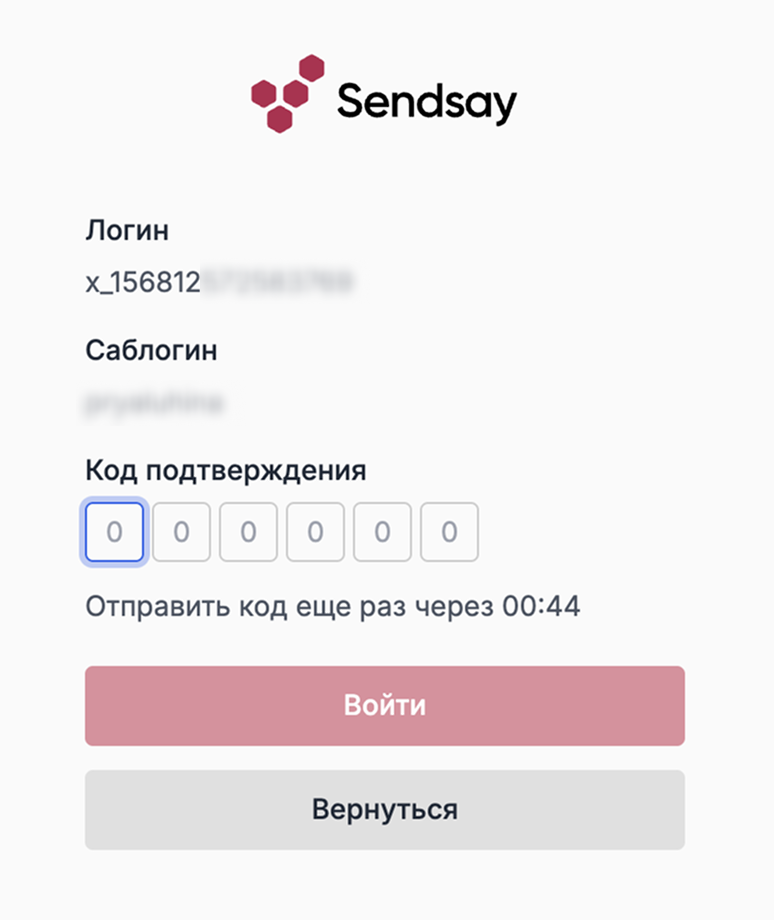Viewport: 774px width, 920px height.
Task: Click the Саблогин label
Action: [x=152, y=351]
